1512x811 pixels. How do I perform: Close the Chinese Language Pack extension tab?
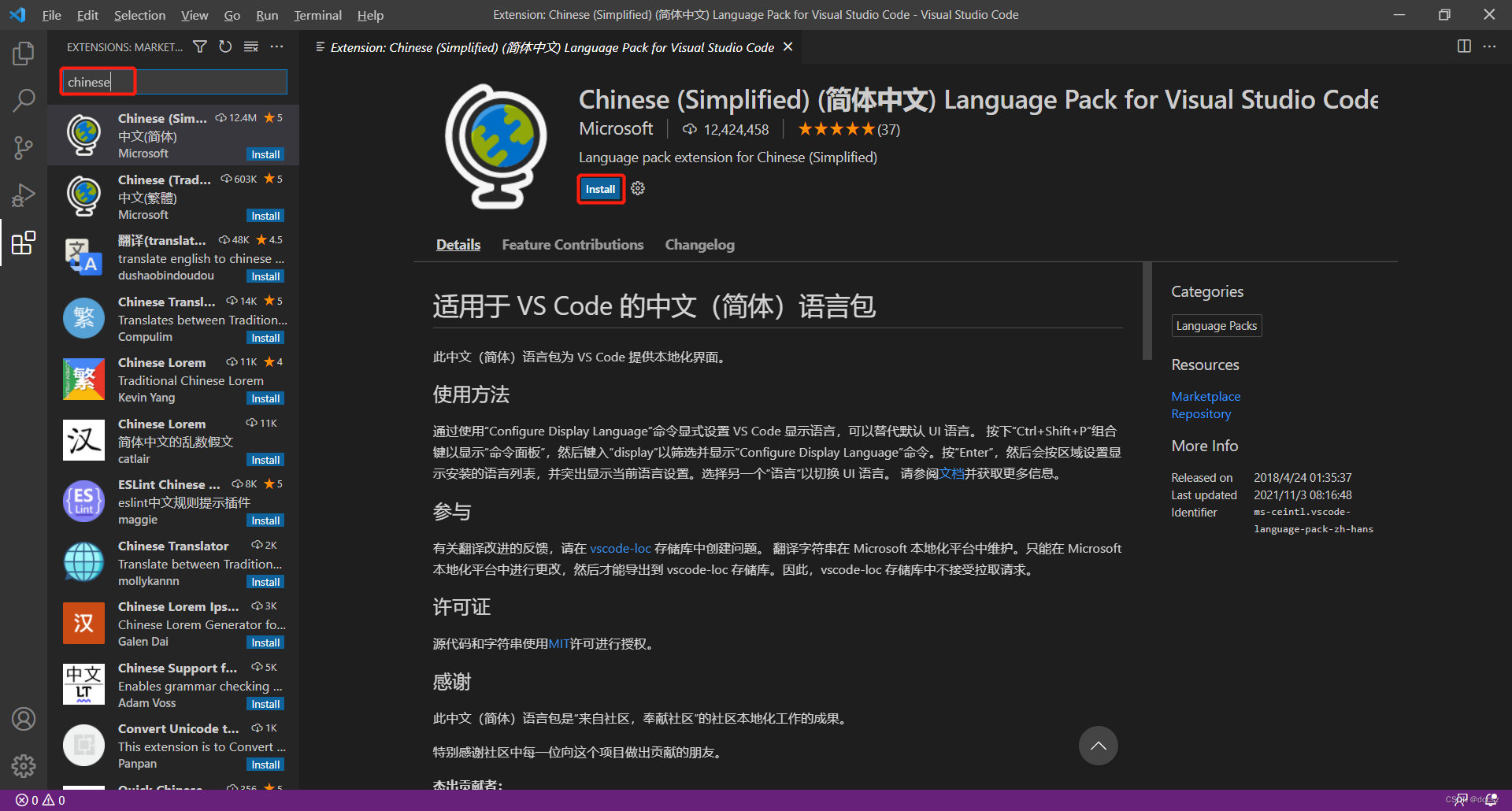coord(787,47)
